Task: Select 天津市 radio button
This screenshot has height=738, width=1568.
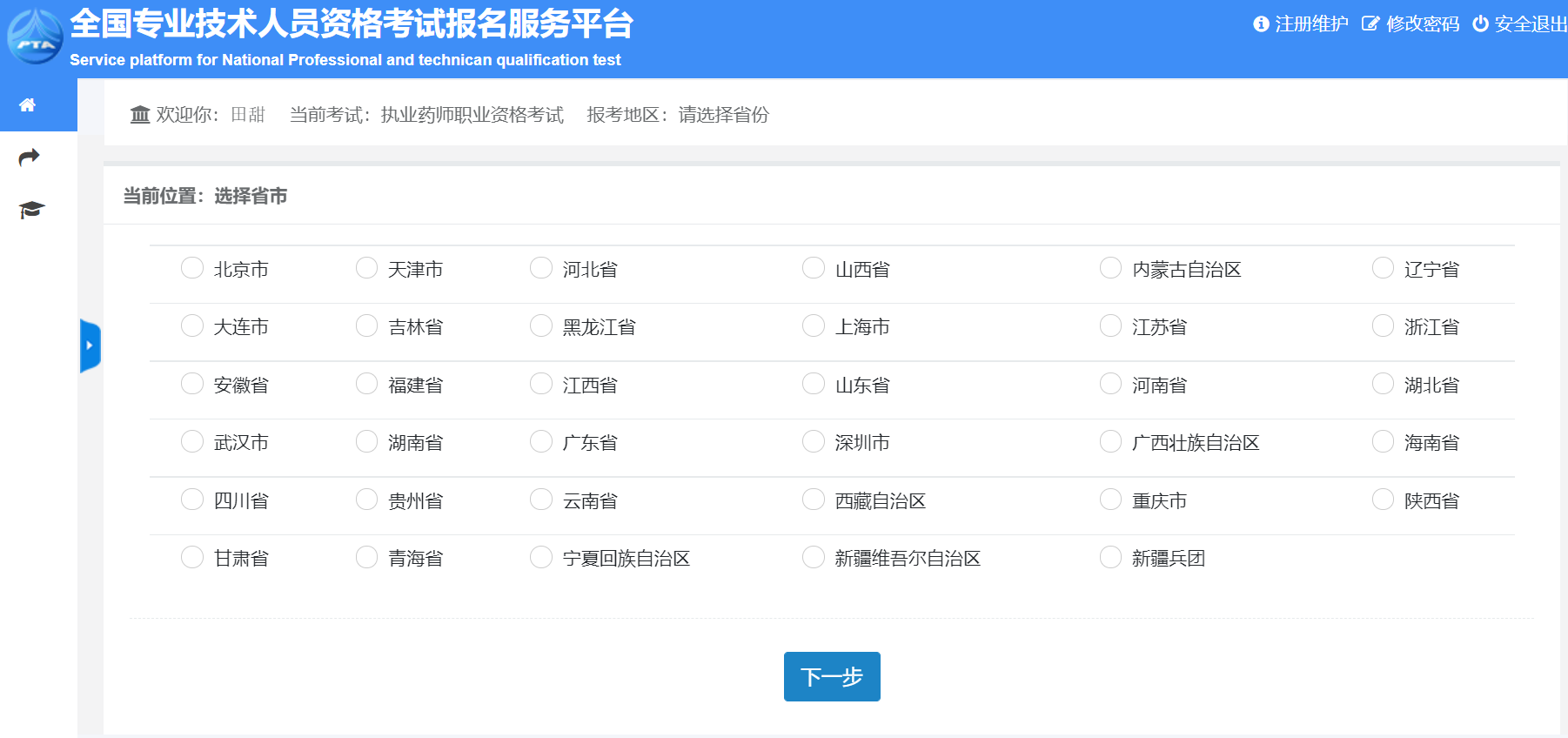Action: (367, 268)
